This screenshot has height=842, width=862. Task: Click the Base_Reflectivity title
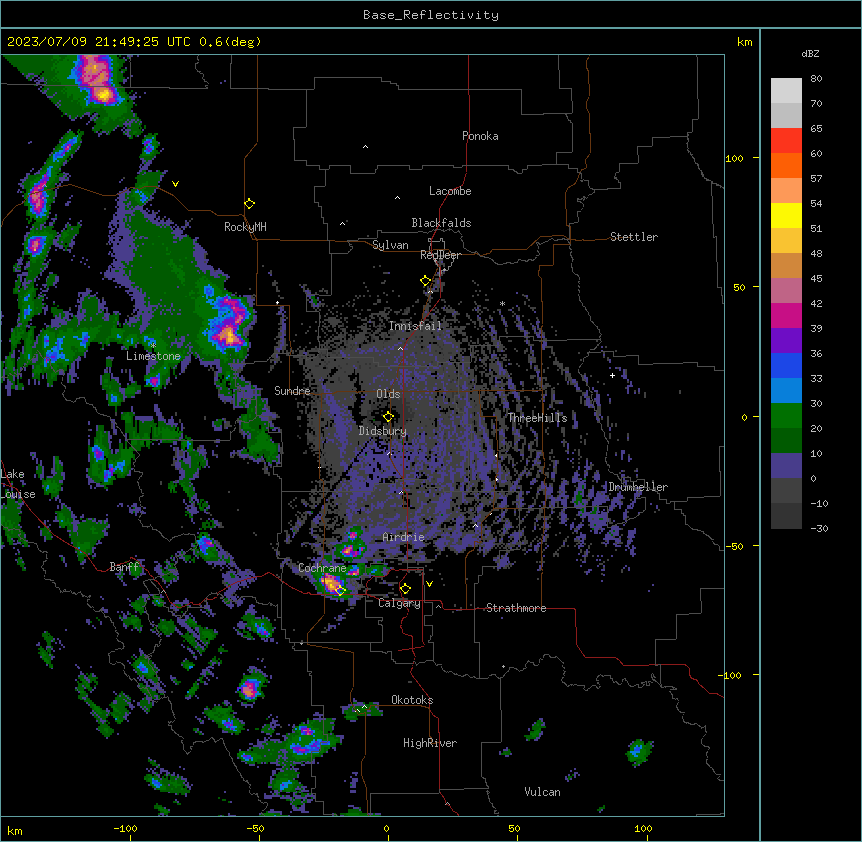(x=431, y=15)
